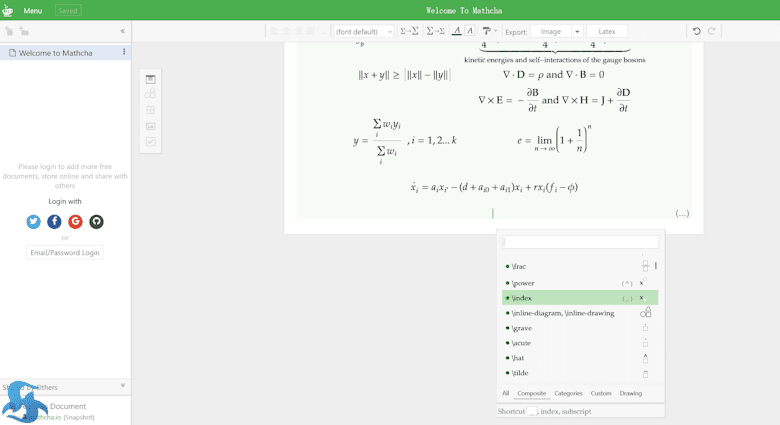
Task: Insert an image from the side palette
Action: 150,126
